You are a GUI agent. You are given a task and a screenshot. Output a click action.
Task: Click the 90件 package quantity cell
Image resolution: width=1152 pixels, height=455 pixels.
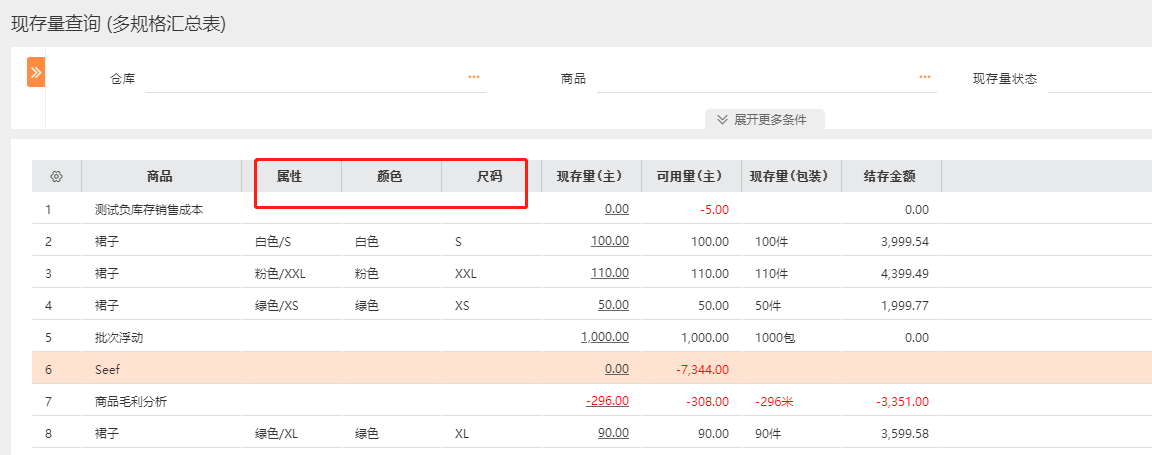point(791,434)
